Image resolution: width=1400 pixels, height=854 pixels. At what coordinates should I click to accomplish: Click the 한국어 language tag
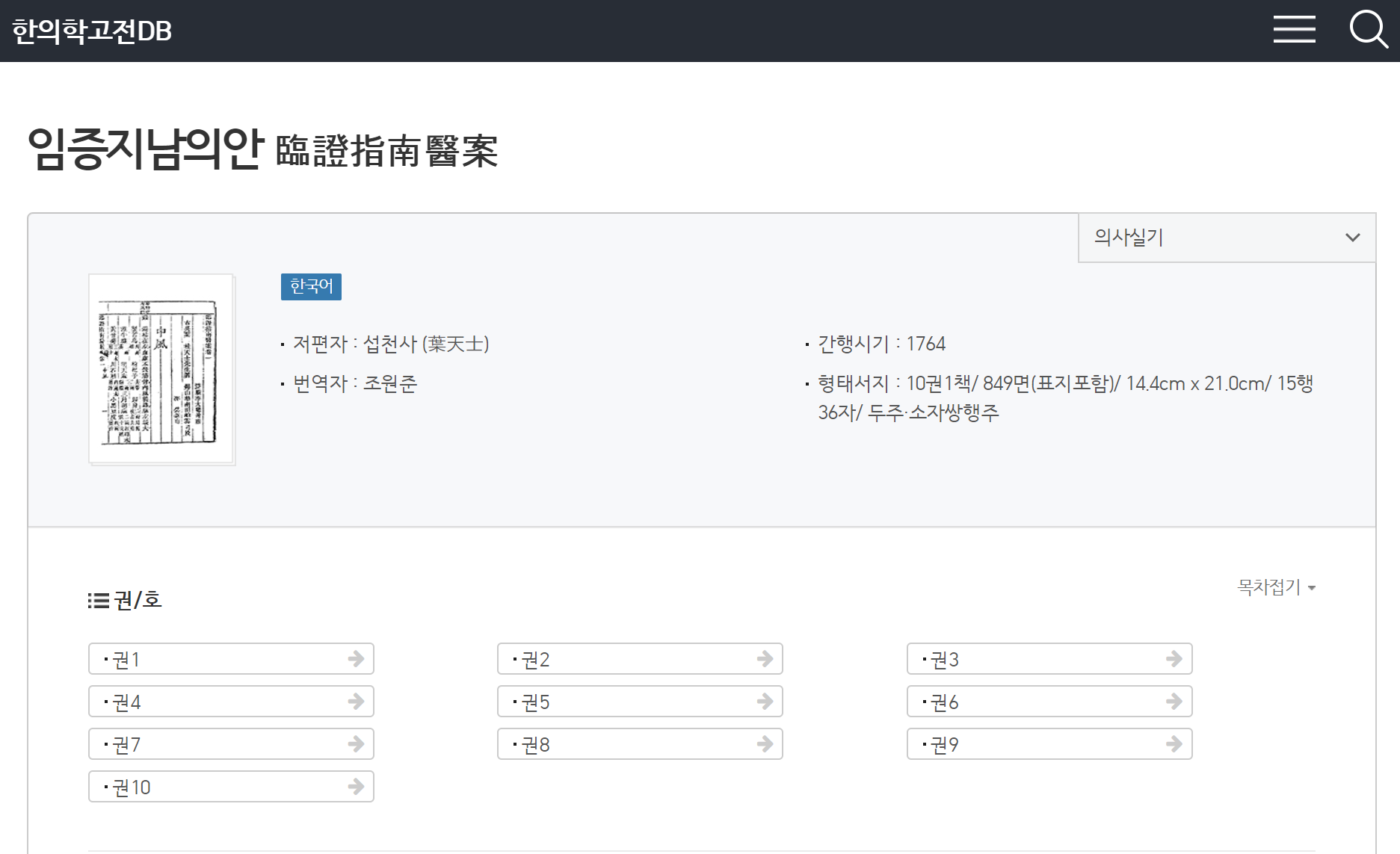(310, 287)
